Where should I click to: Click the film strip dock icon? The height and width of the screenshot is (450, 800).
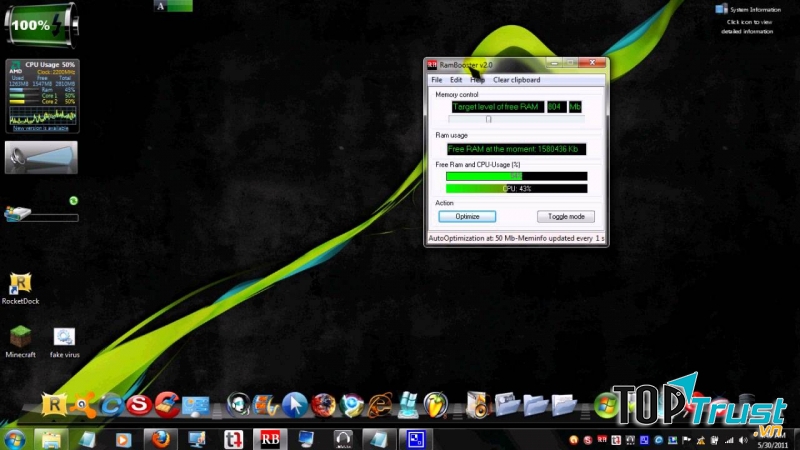(x=266, y=405)
